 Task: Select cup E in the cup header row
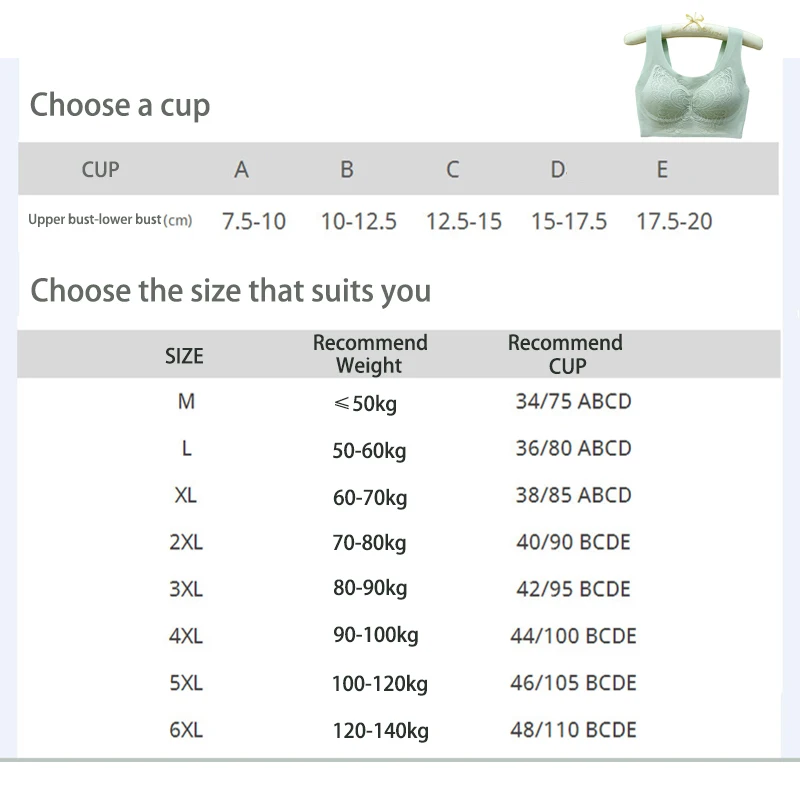(x=662, y=170)
